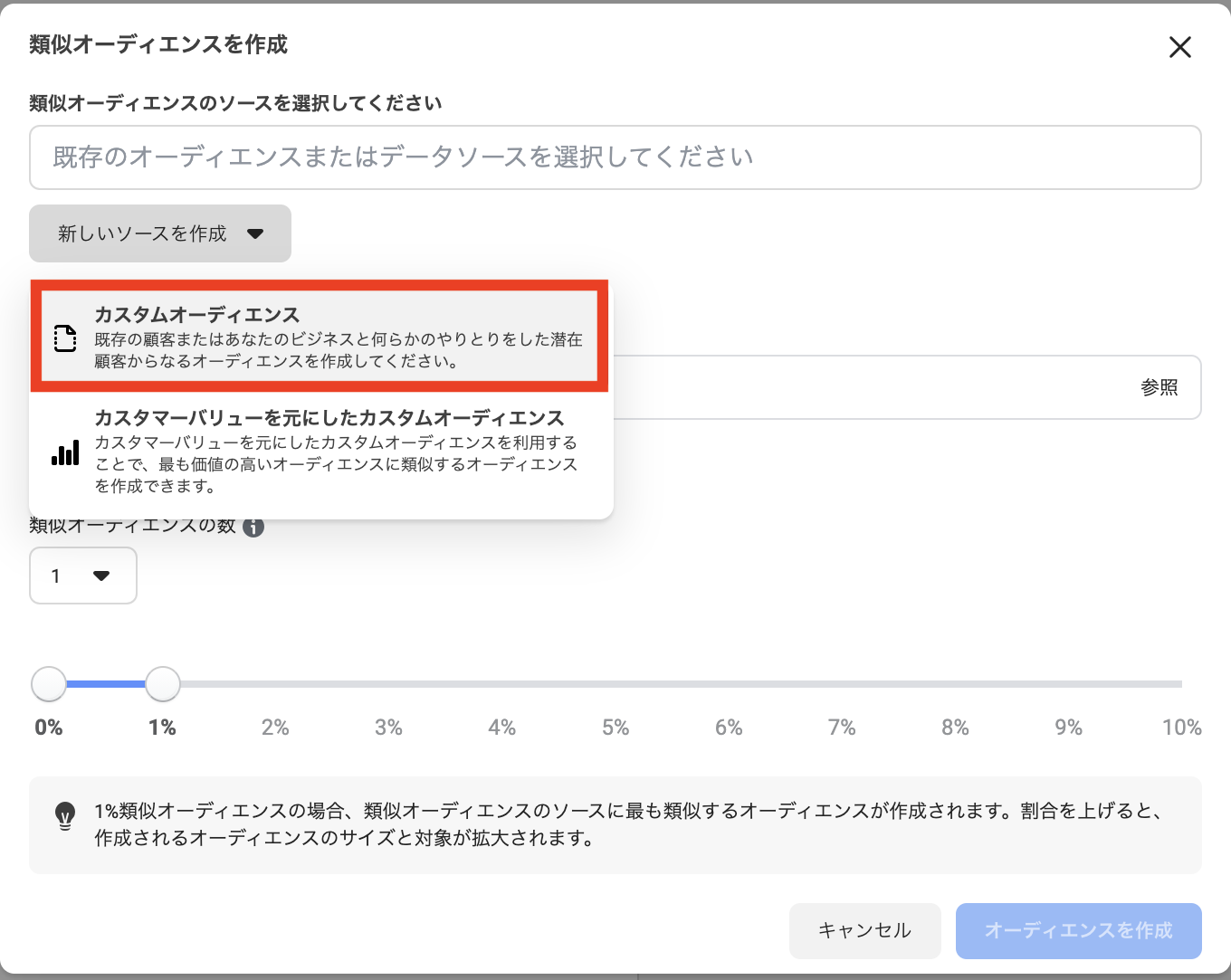The image size is (1231, 980).
Task: Click the 7% mark on the slider
Action: (842, 728)
